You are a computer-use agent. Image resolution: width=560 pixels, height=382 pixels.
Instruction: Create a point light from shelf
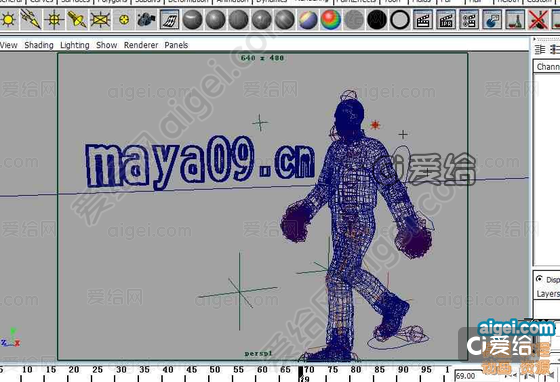(x=54, y=19)
